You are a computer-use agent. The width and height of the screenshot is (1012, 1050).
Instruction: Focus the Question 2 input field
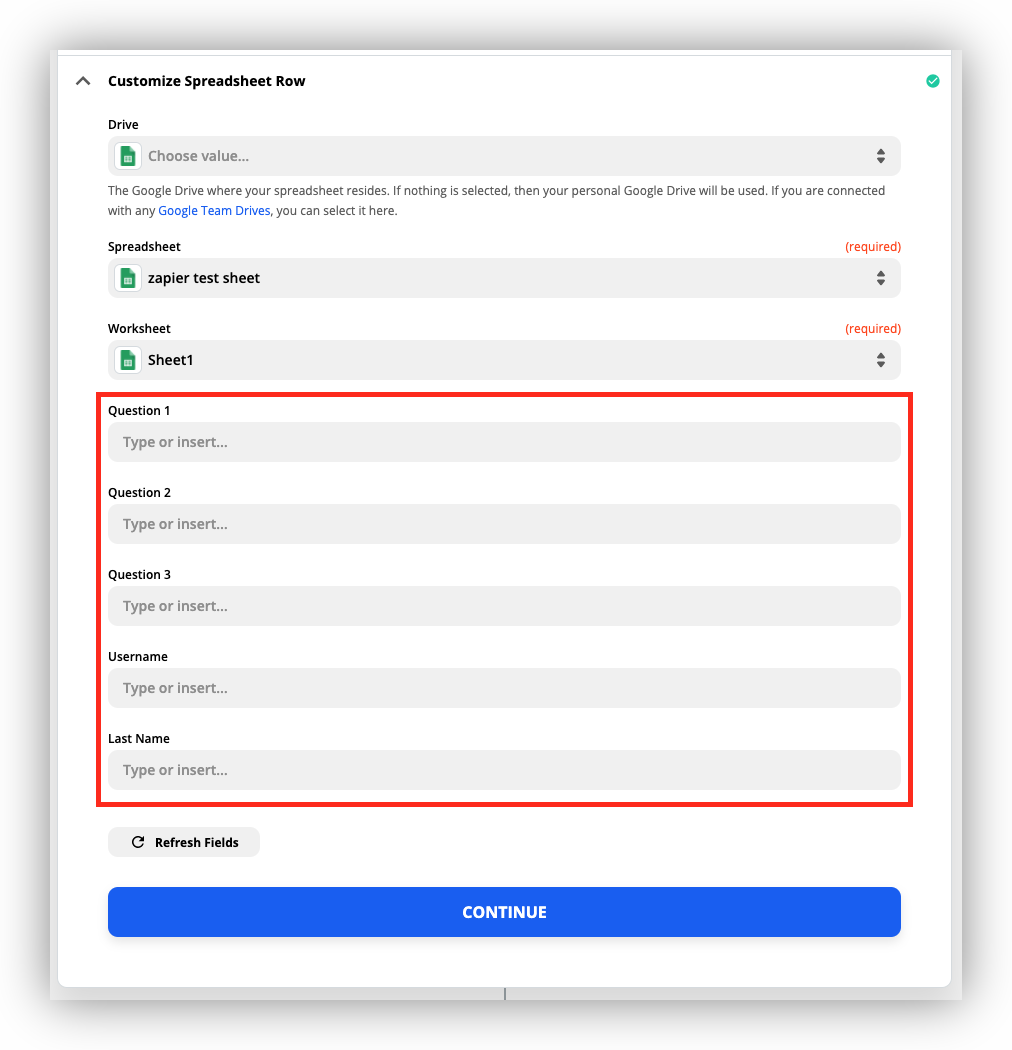pyautogui.click(x=504, y=524)
